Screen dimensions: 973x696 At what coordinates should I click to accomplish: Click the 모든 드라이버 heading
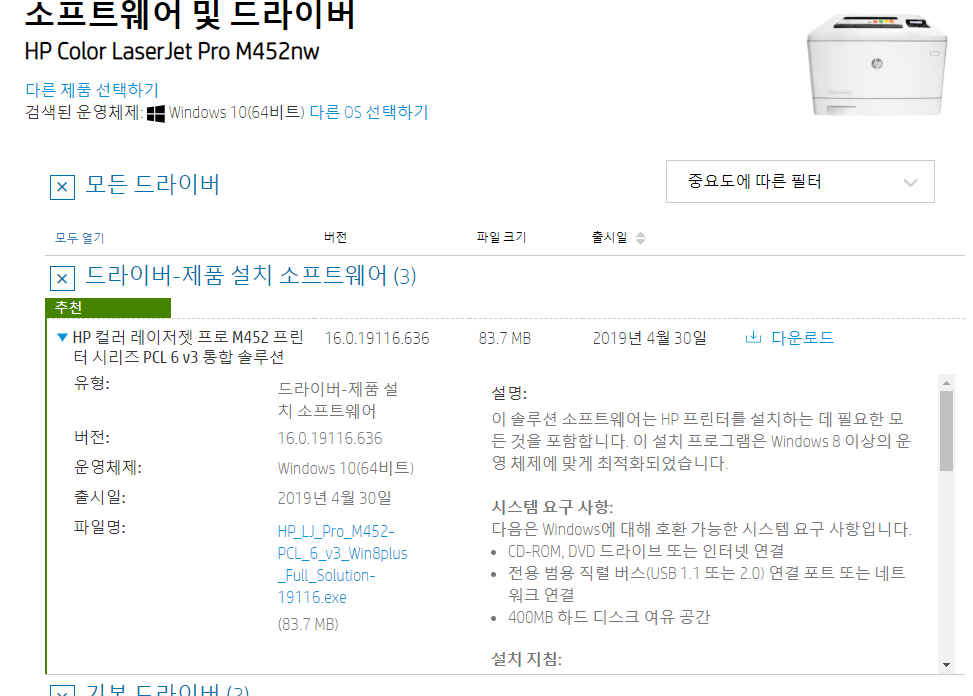pos(152,184)
